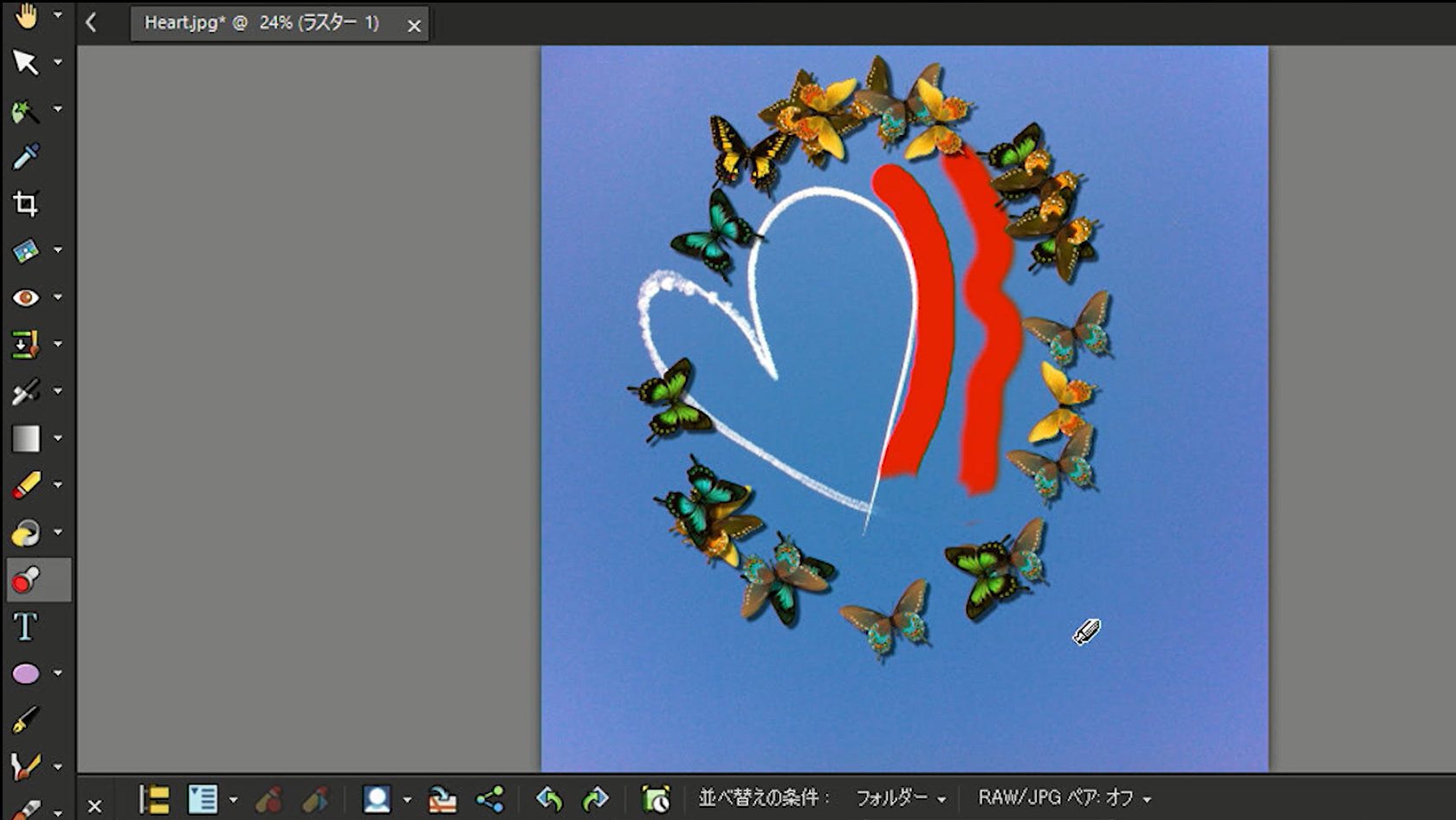Click the share icon in bottom toolbar
Screen dimensions: 1456x820
tap(490, 798)
